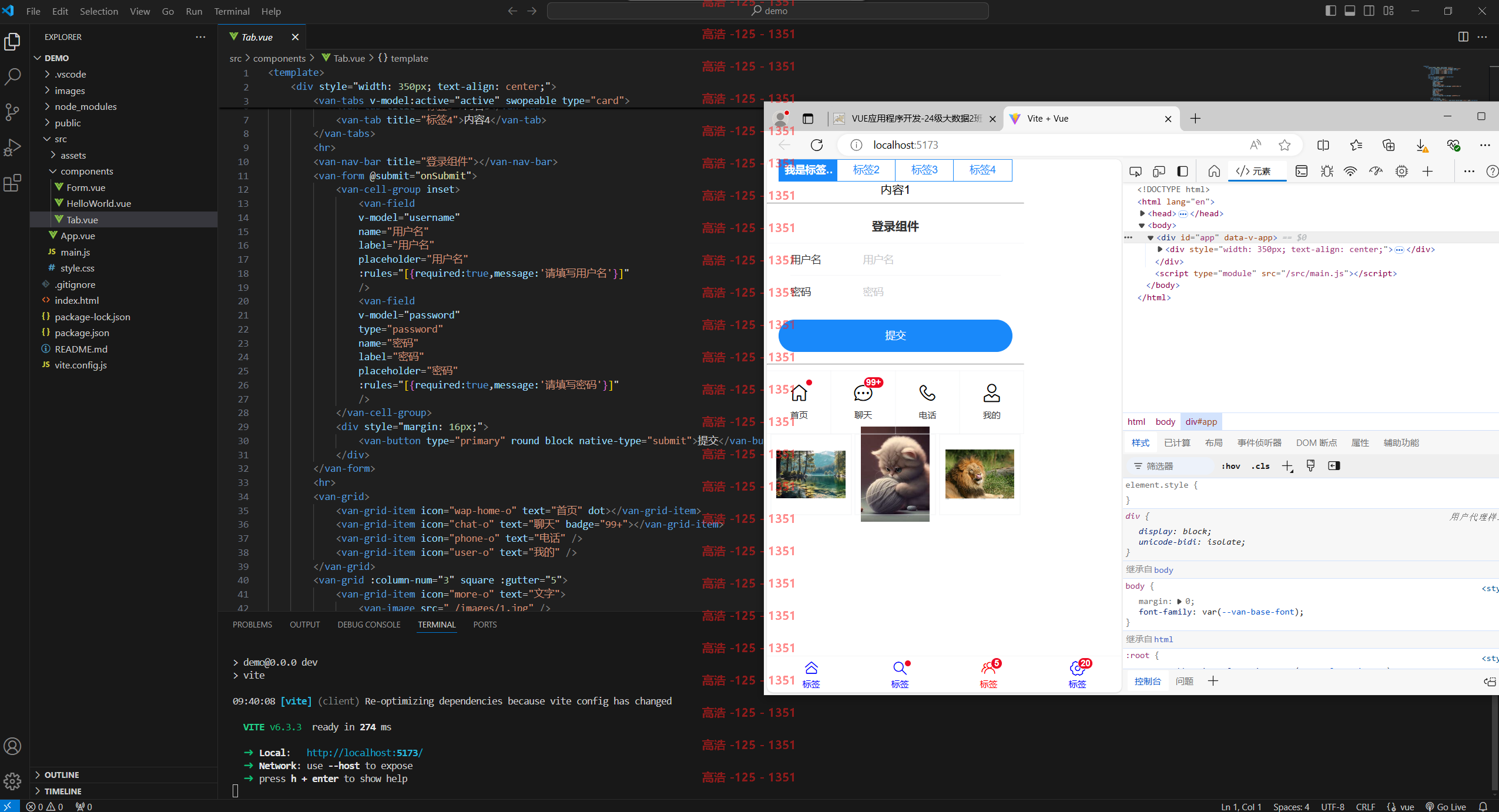Viewport: 1499px width, 812px height.
Task: Open the Extensions view
Action: (x=12, y=183)
